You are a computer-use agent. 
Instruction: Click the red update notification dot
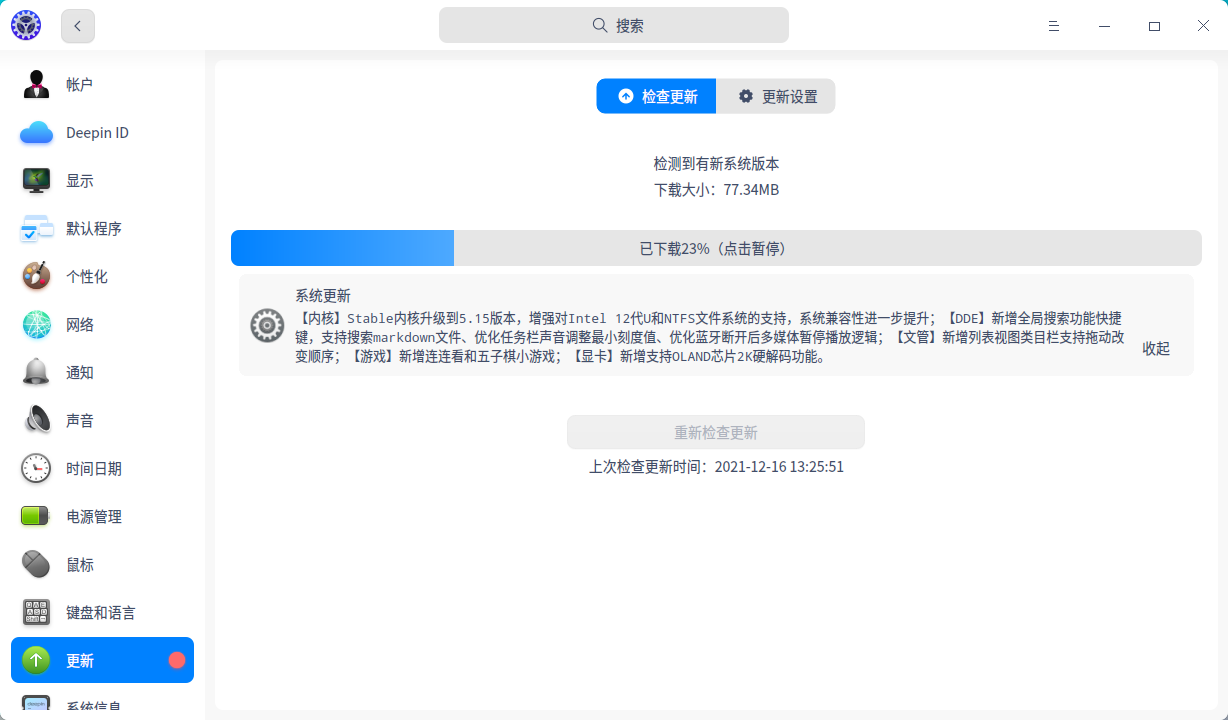[177, 660]
